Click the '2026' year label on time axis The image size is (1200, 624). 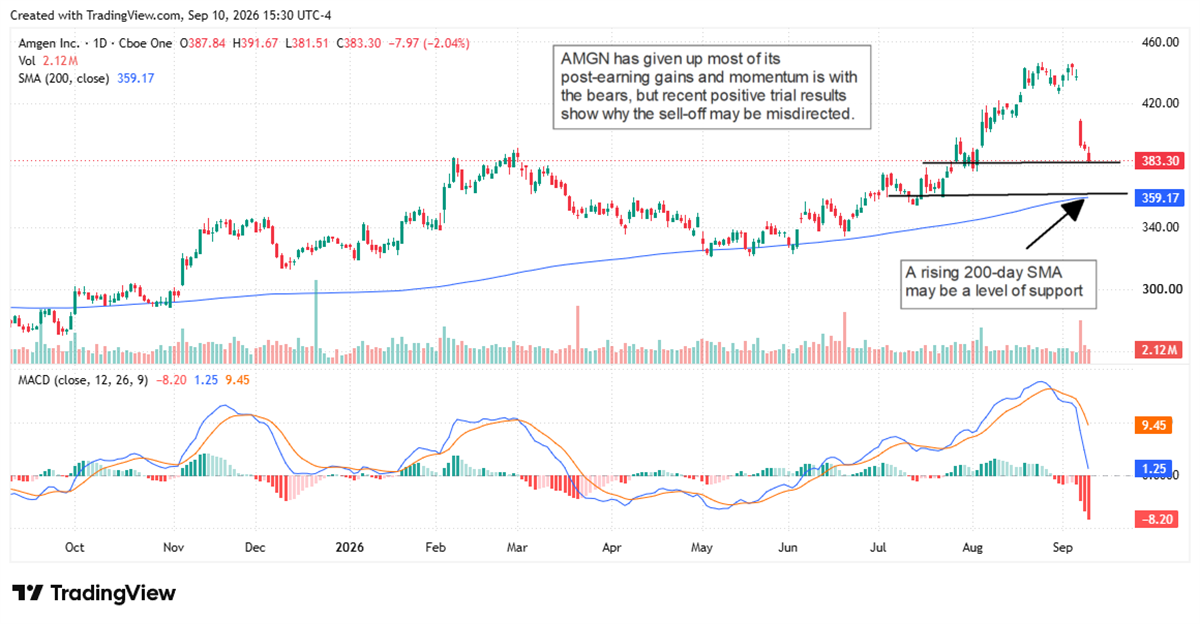tap(349, 547)
